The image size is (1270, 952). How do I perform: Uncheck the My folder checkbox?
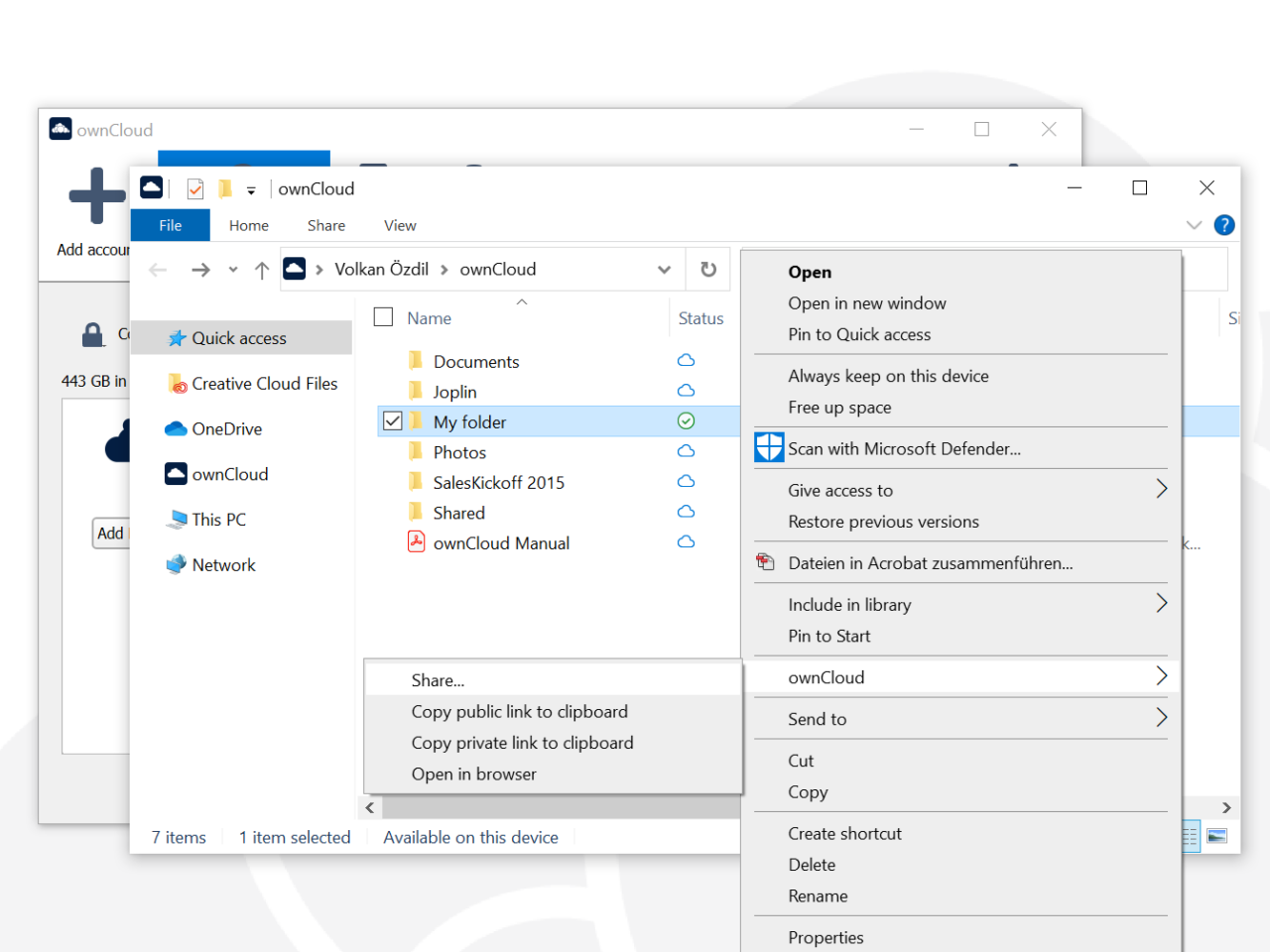[392, 420]
